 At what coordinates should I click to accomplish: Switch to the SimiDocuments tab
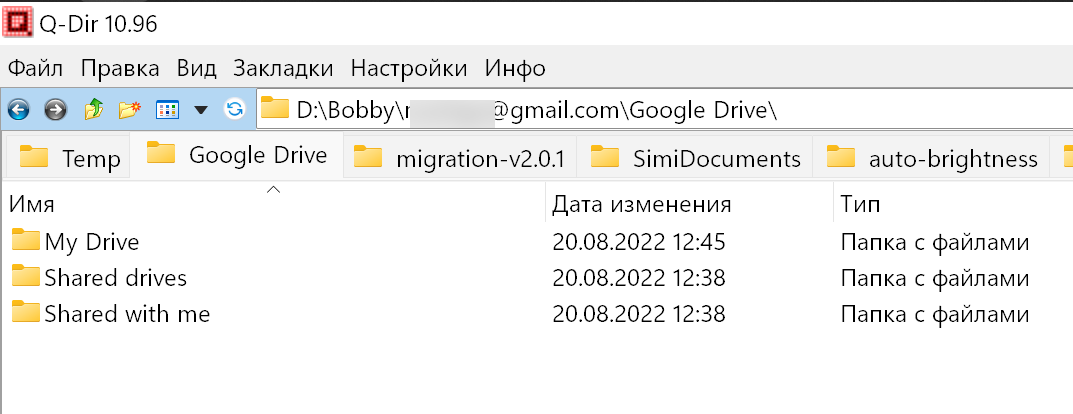[x=695, y=158]
